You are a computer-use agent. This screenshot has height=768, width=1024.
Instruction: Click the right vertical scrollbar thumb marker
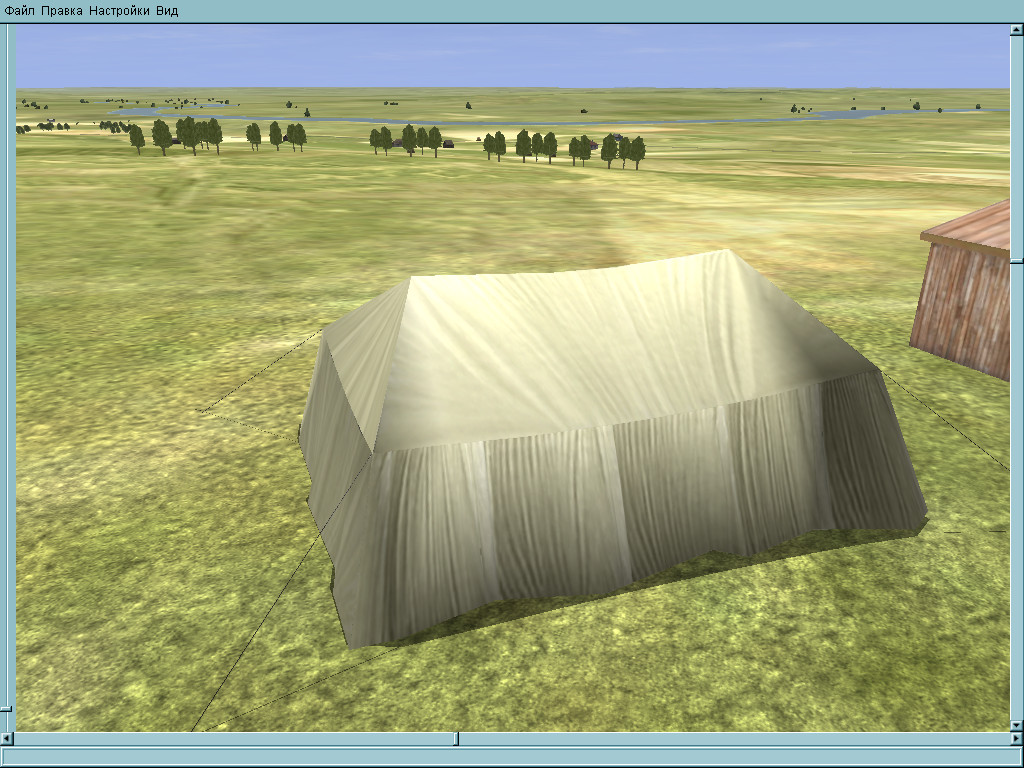pos(1017,261)
